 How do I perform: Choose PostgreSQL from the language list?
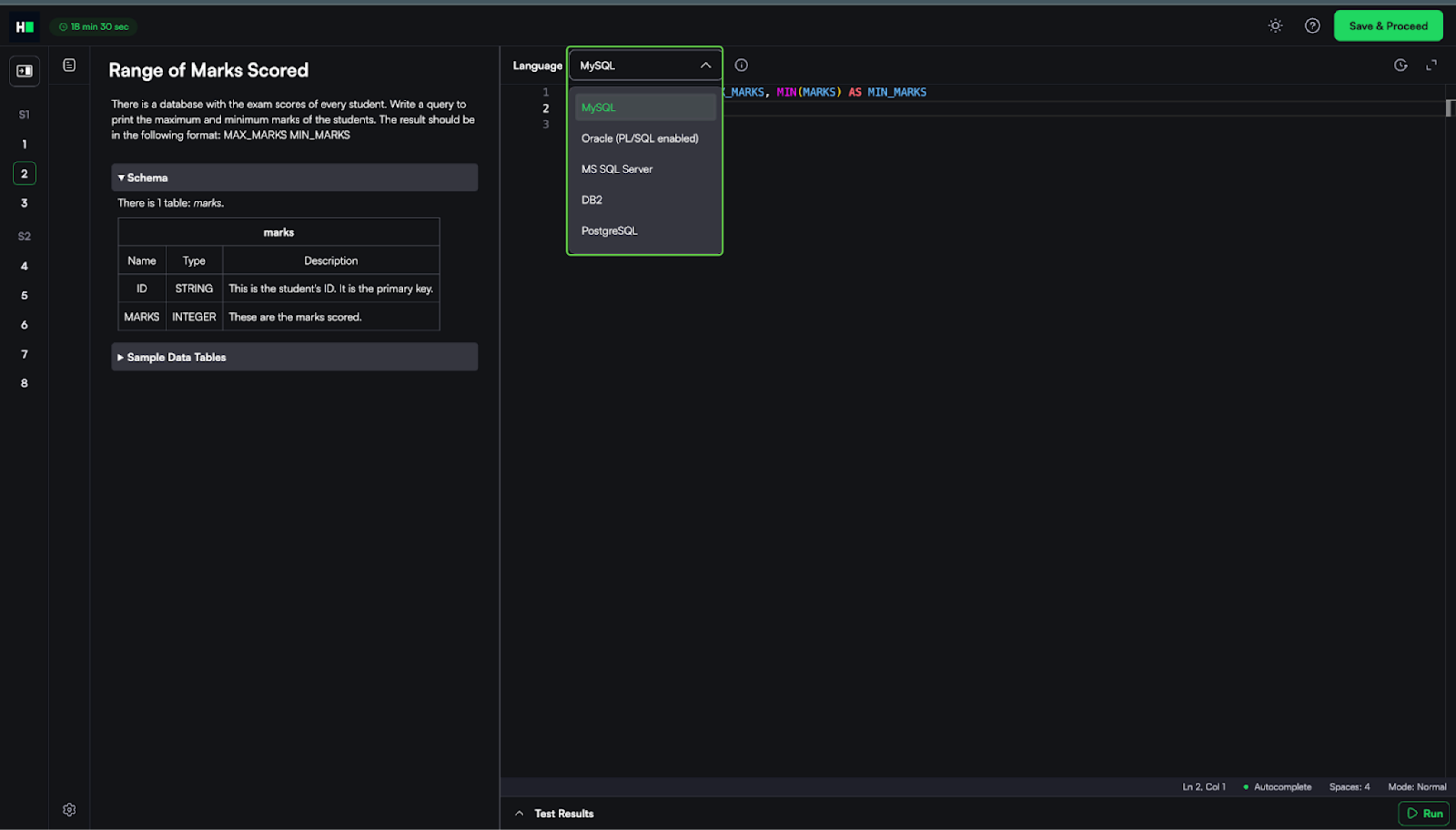tap(609, 231)
